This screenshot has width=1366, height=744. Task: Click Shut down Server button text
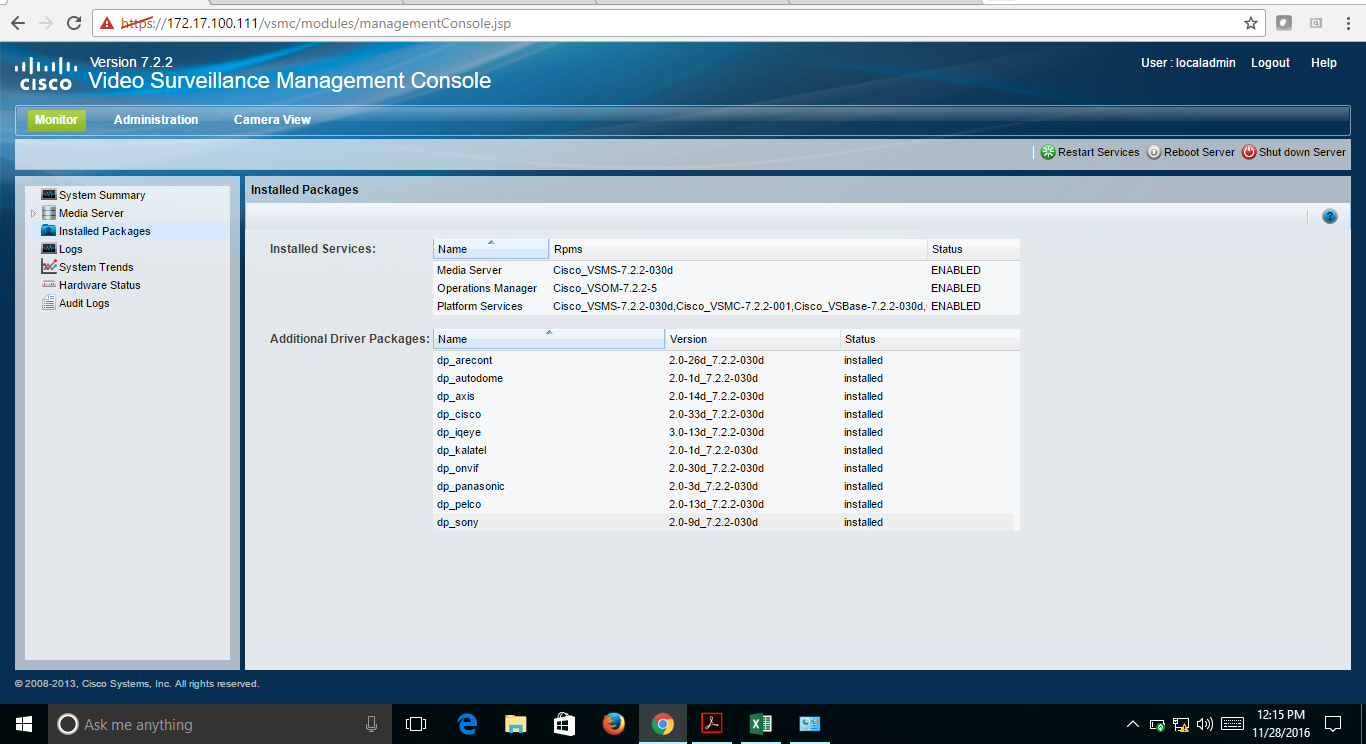[x=1303, y=152]
